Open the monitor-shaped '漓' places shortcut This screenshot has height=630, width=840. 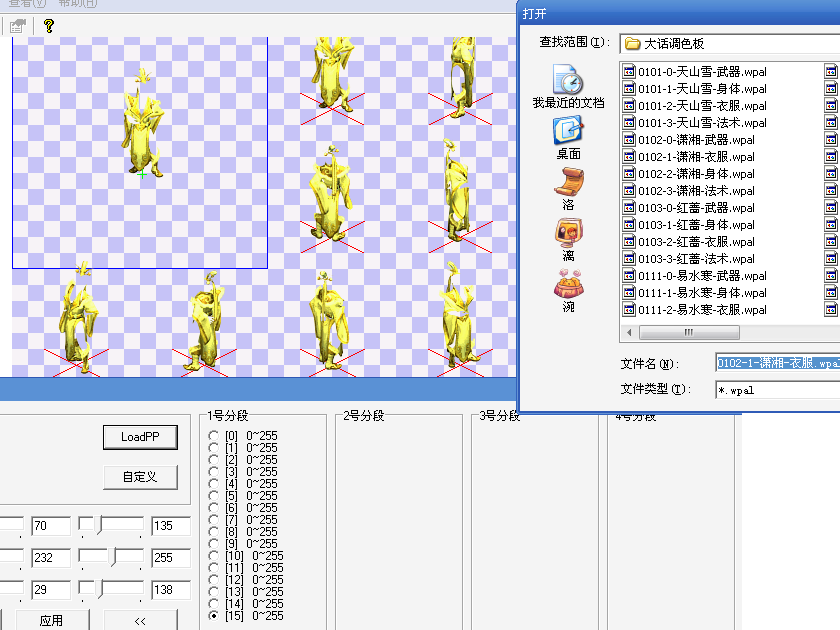tap(568, 240)
